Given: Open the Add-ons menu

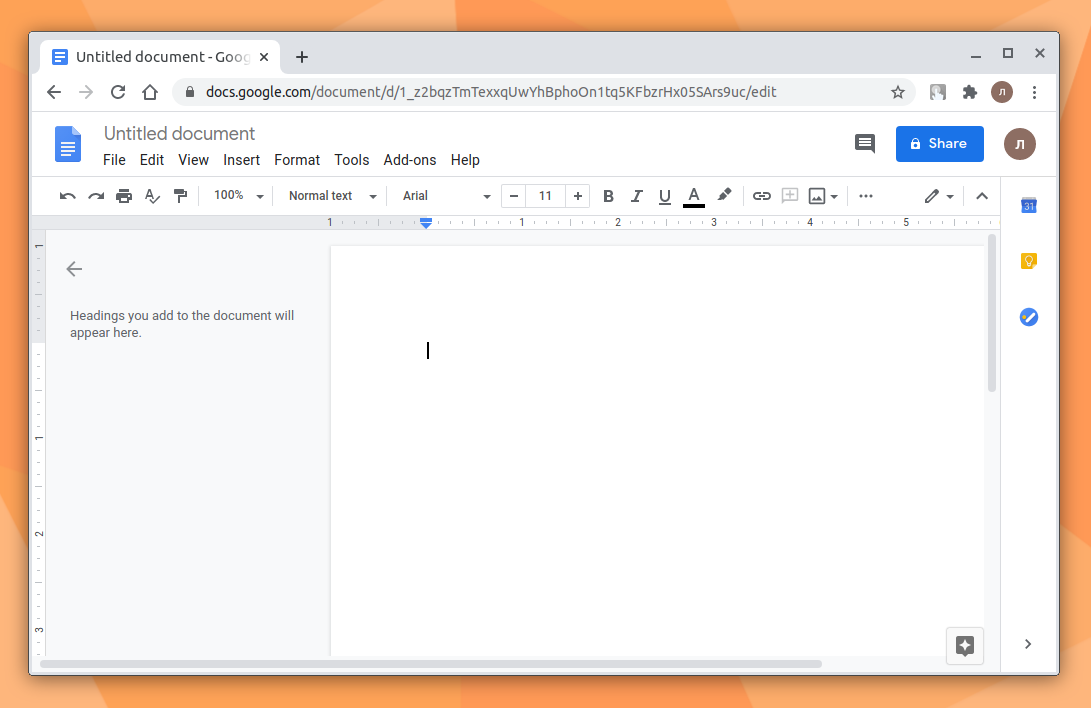Looking at the screenshot, I should click(x=410, y=160).
